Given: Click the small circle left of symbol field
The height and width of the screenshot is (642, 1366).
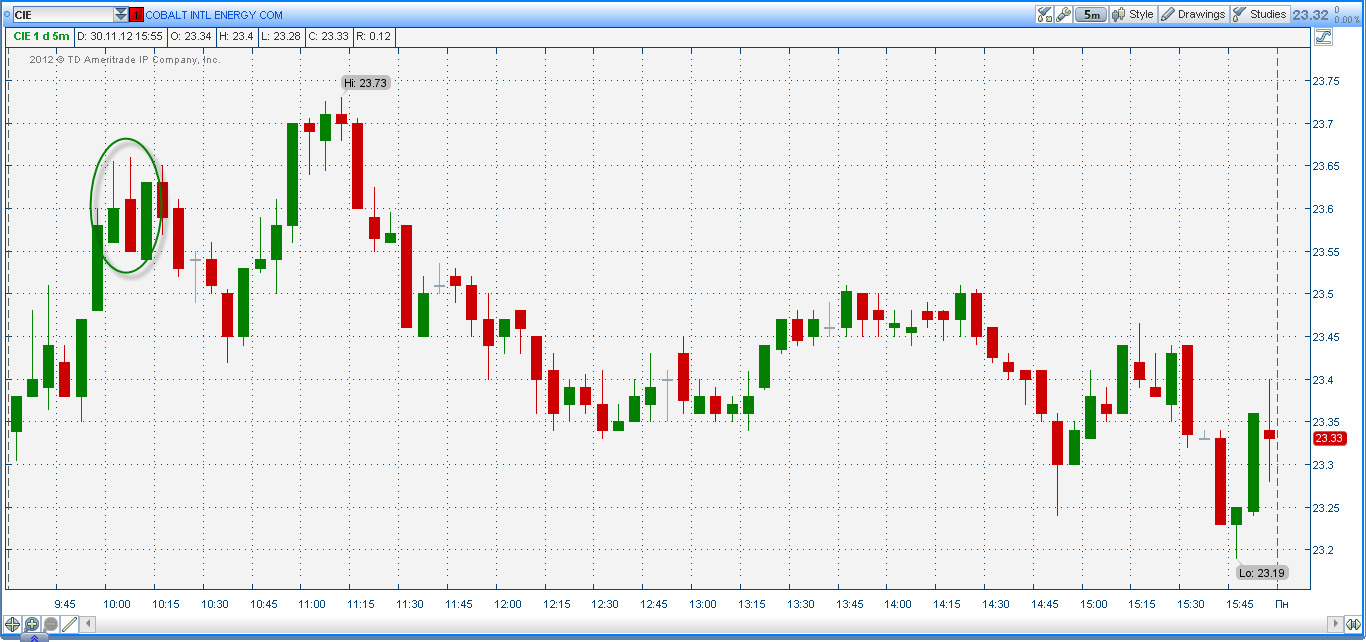Looking at the screenshot, I should pyautogui.click(x=6, y=16).
